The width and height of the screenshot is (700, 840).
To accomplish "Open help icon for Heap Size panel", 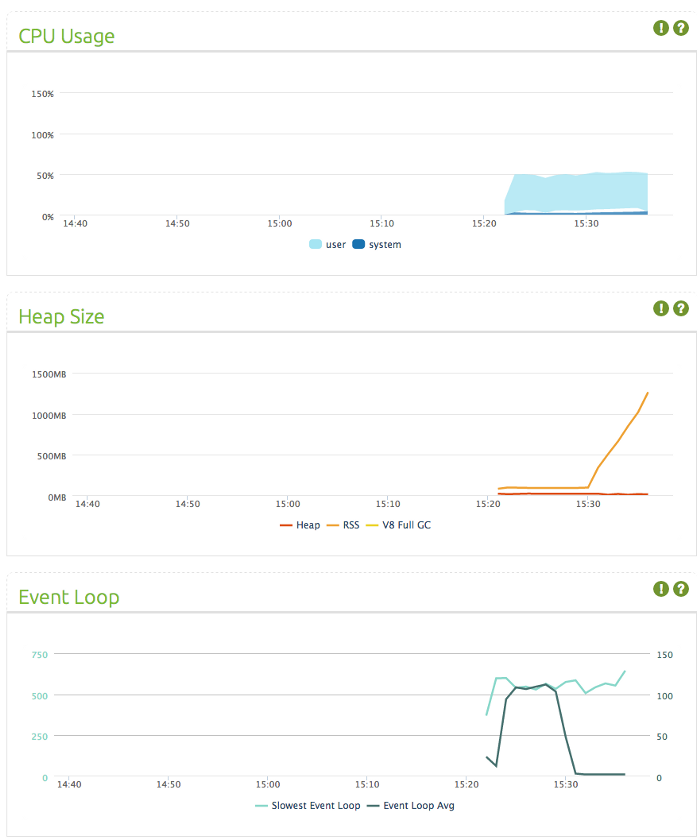I will (680, 308).
